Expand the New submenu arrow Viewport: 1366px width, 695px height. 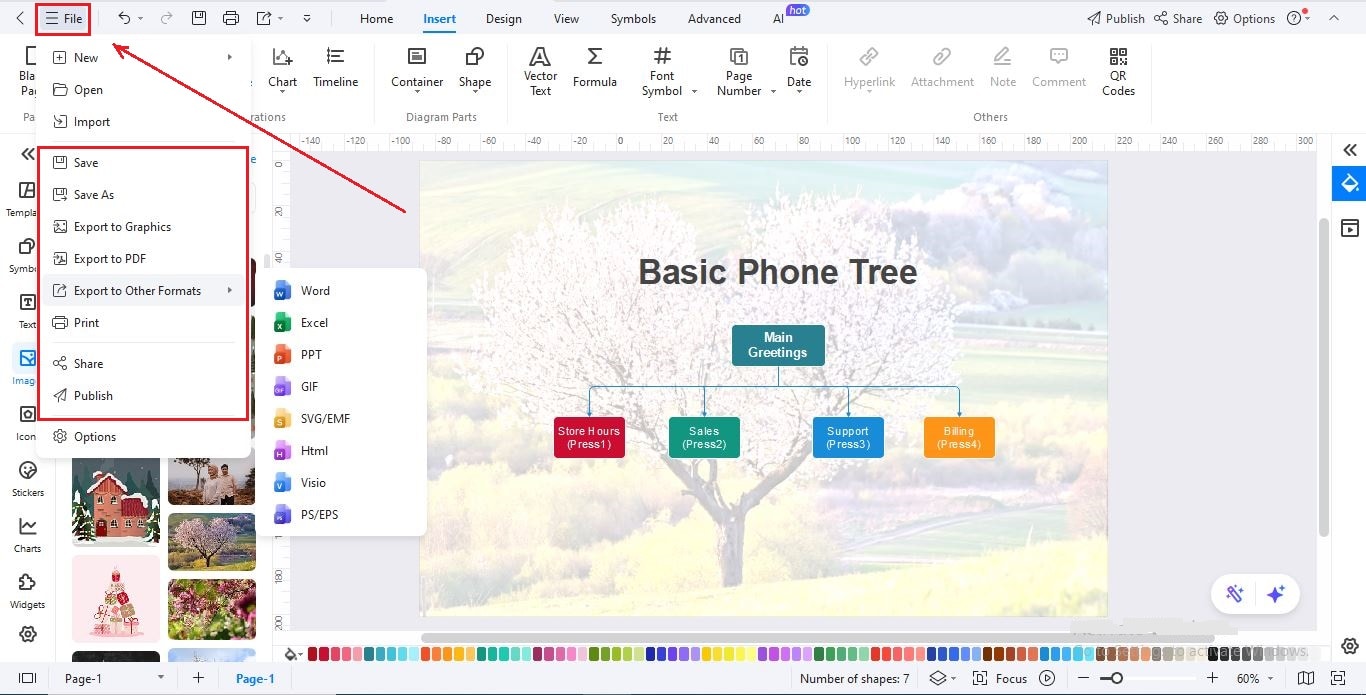[x=230, y=57]
